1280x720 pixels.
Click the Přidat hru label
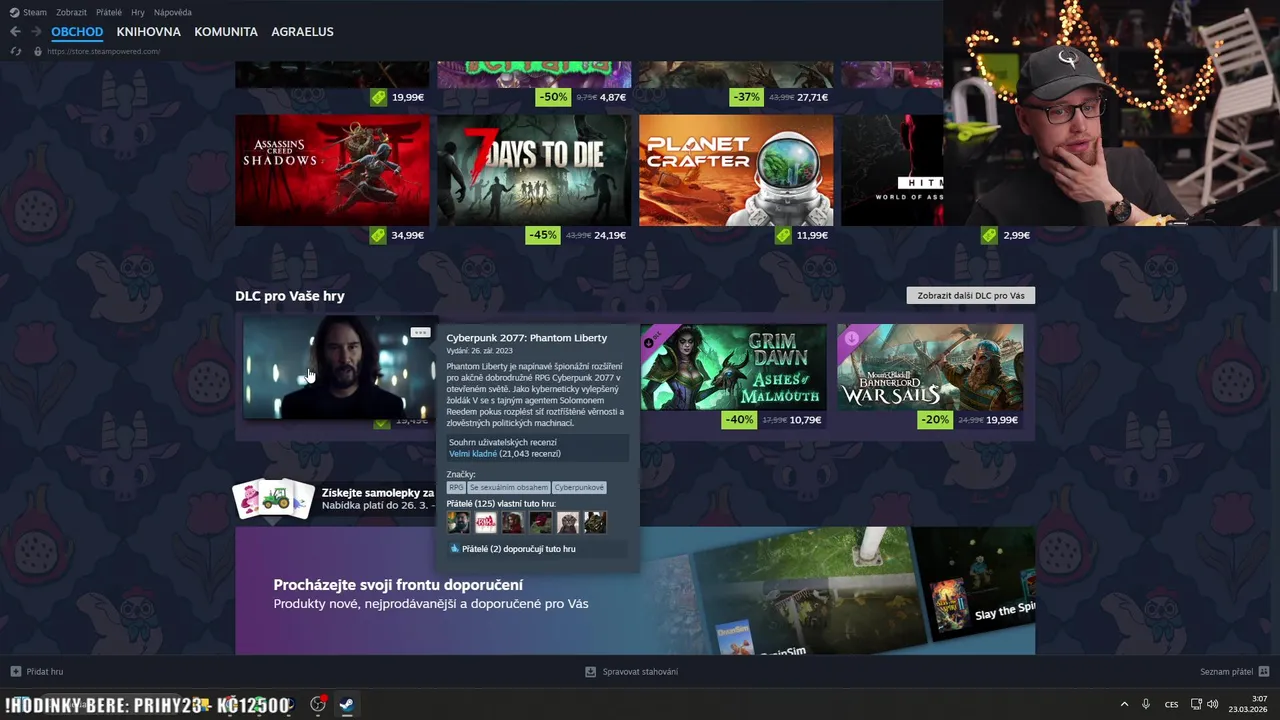[x=45, y=672]
